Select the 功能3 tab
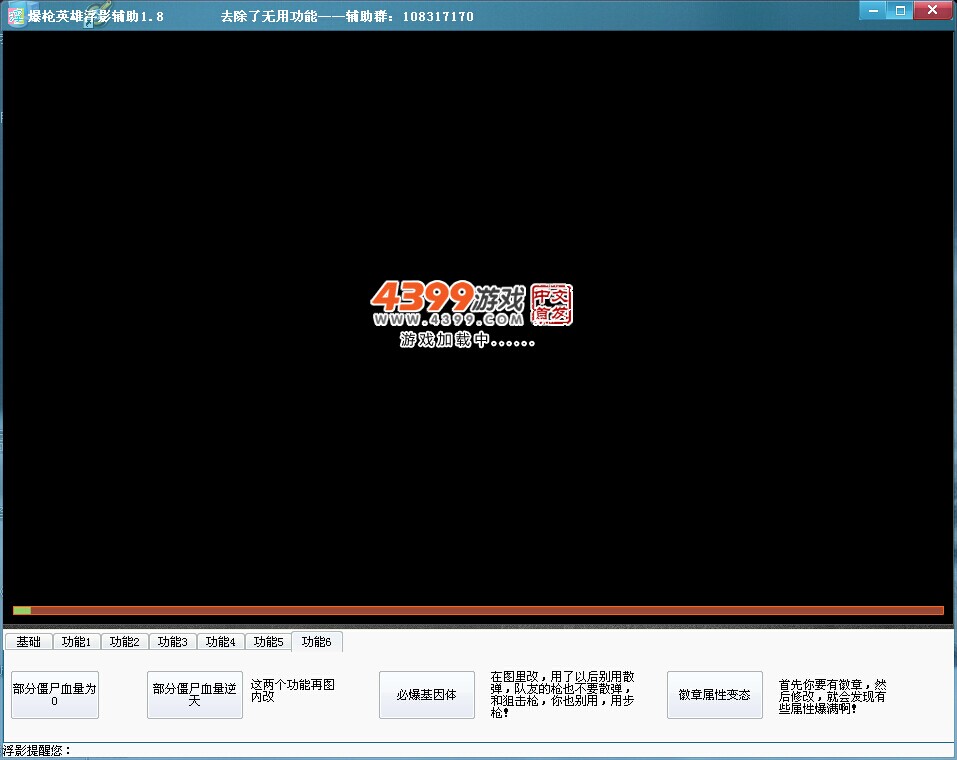Image resolution: width=957 pixels, height=760 pixels. [x=173, y=642]
